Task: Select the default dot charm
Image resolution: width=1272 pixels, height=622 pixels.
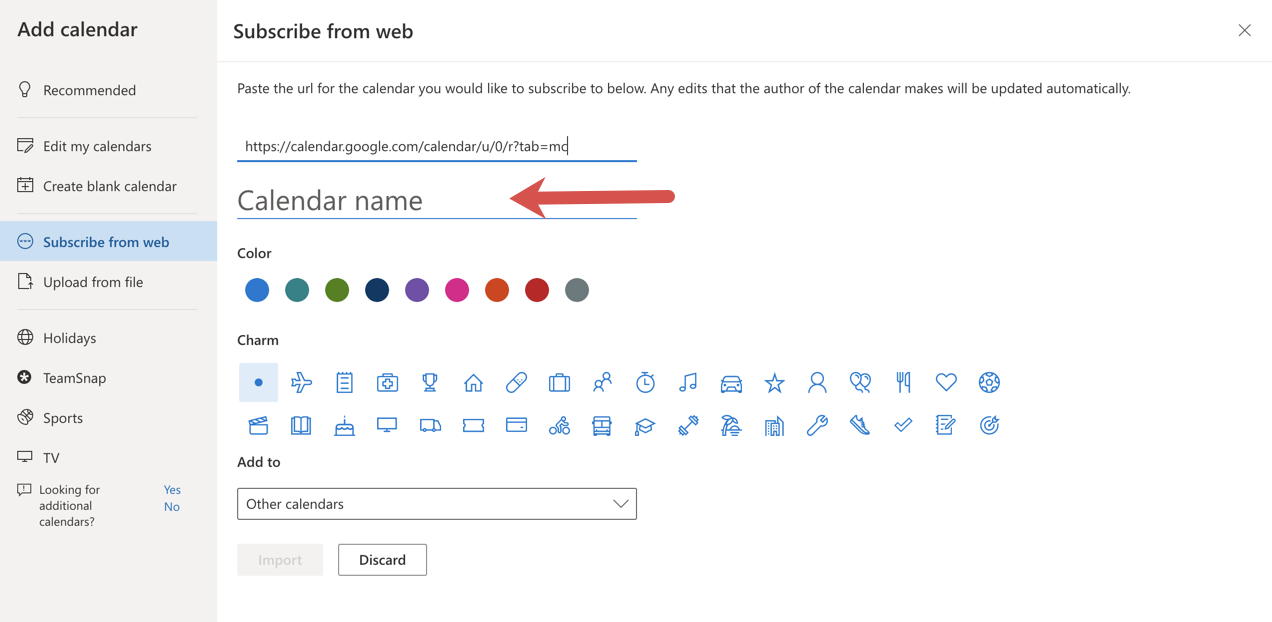Action: [x=258, y=382]
